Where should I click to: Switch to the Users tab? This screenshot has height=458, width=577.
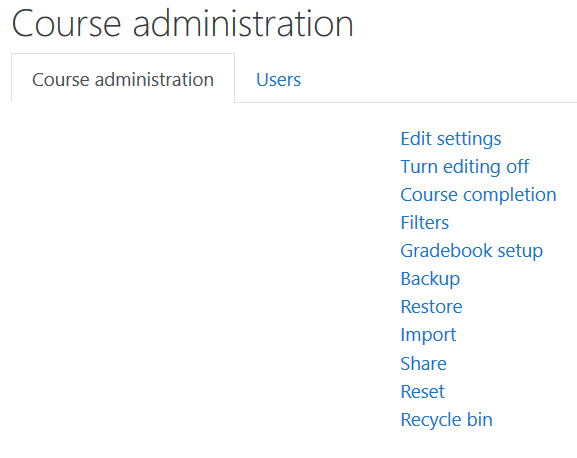click(278, 79)
